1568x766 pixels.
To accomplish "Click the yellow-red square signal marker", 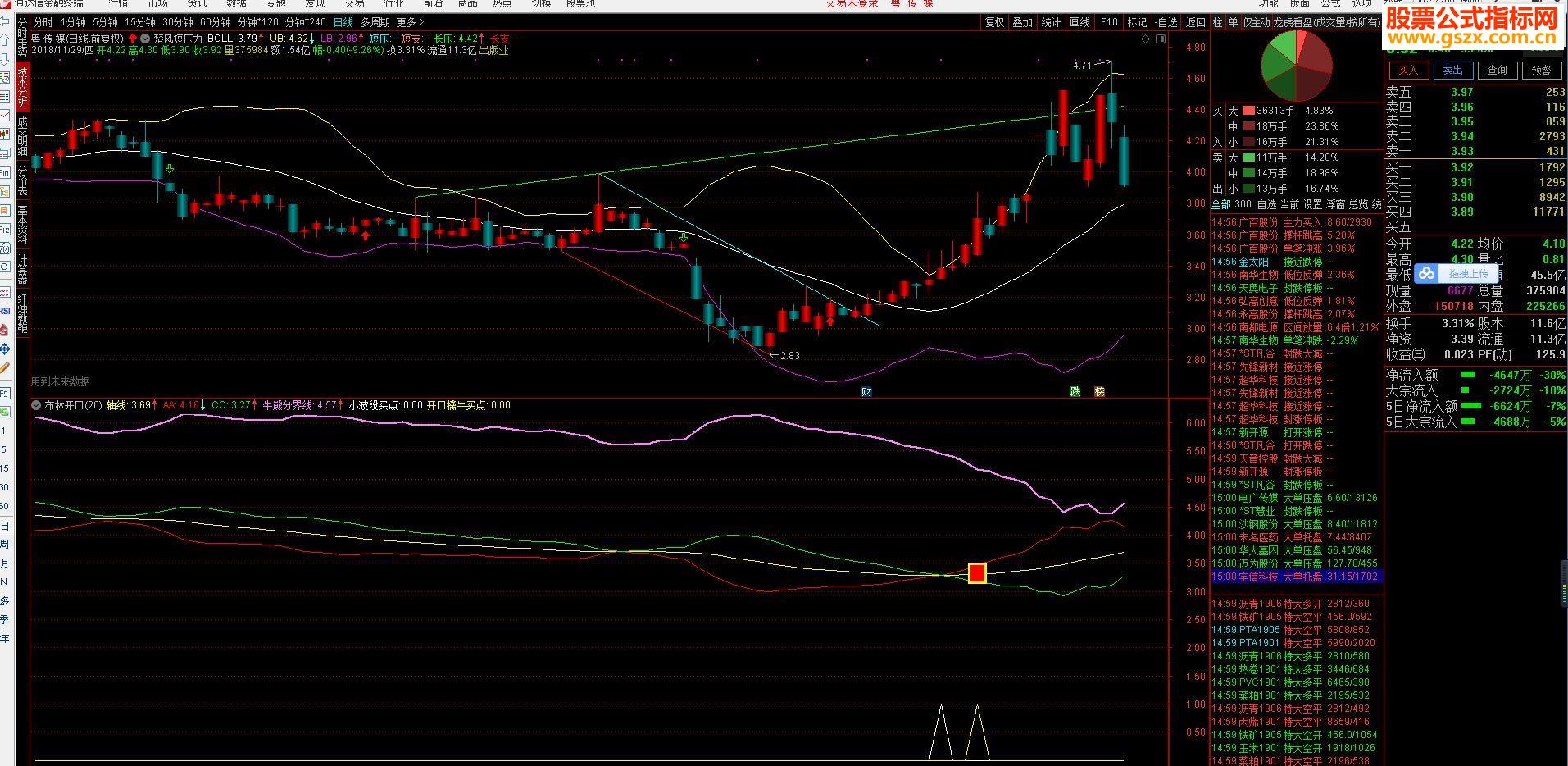I will click(x=977, y=573).
